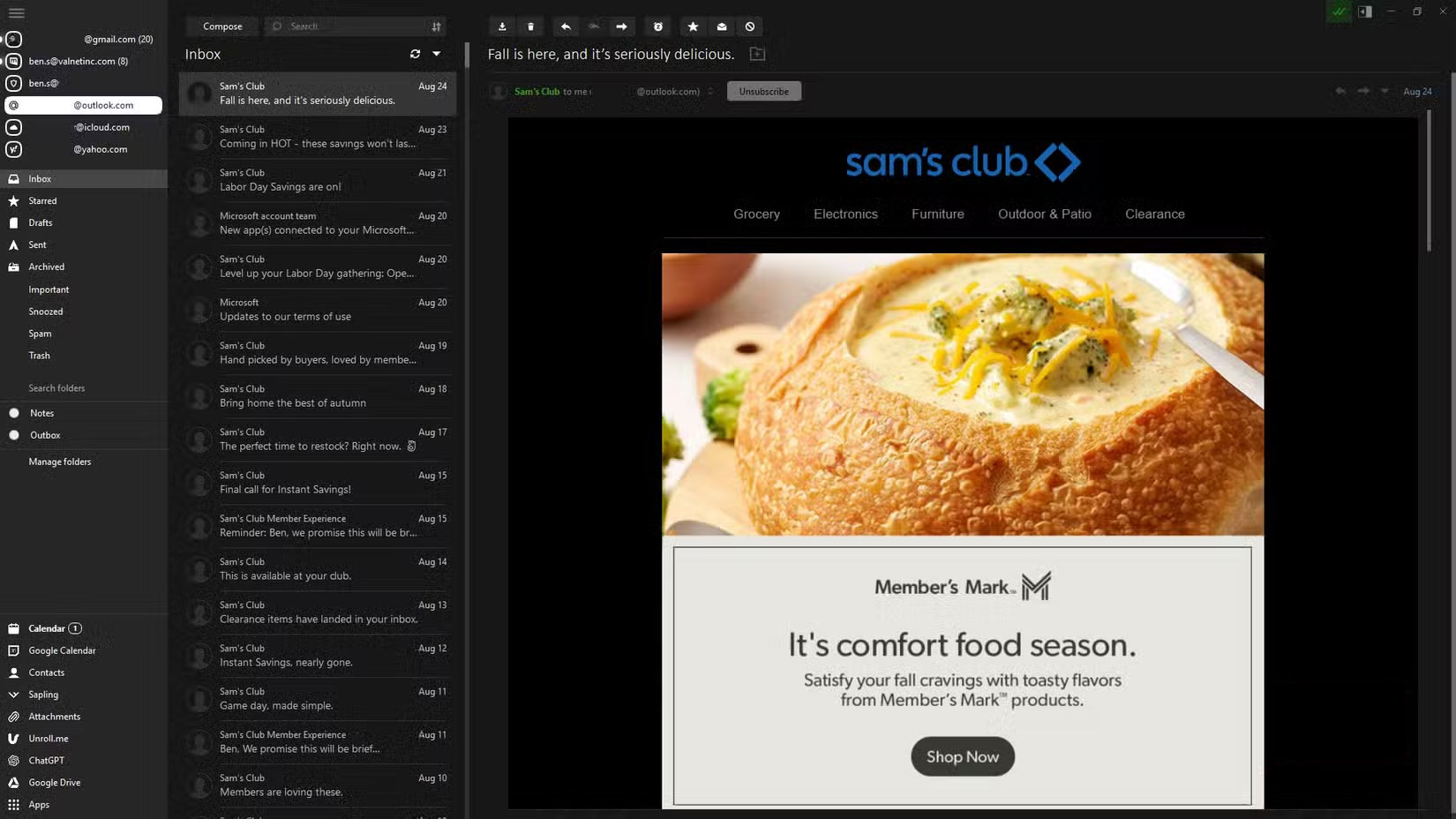Expand the recipient details arrow beside outlook.com
The image size is (1456, 819).
tap(710, 91)
